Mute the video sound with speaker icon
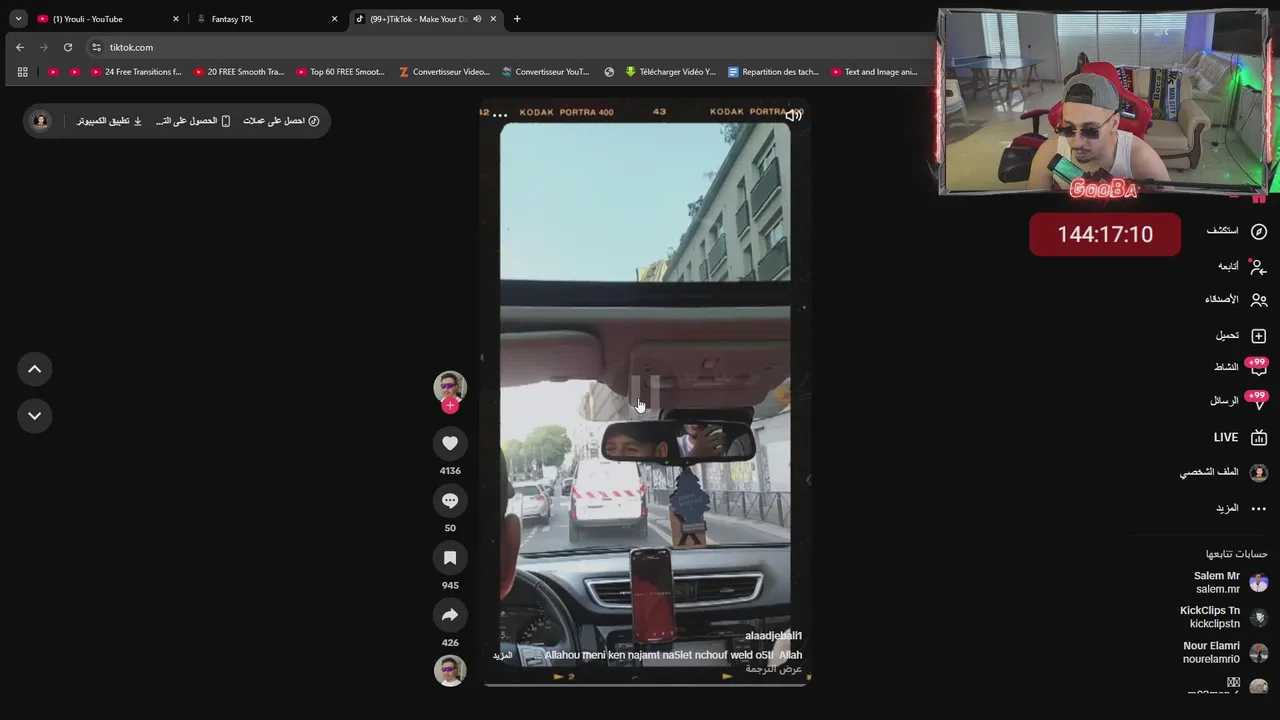1280x720 pixels. click(793, 115)
